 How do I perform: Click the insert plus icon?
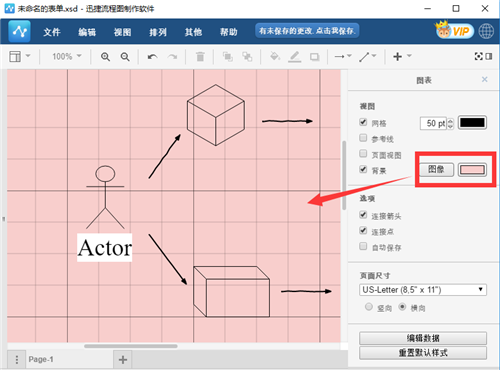tap(397, 57)
